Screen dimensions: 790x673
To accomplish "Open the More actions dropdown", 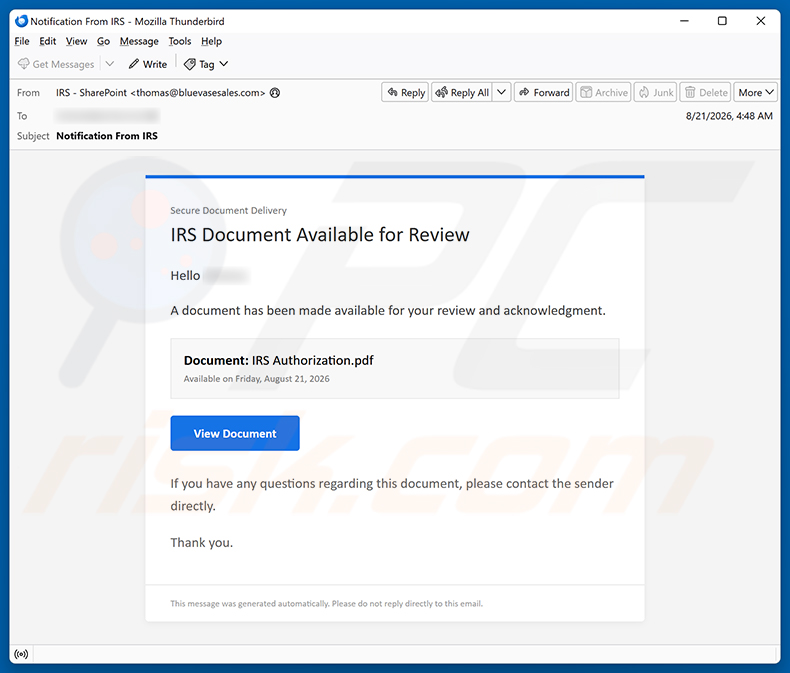I will (x=755, y=92).
